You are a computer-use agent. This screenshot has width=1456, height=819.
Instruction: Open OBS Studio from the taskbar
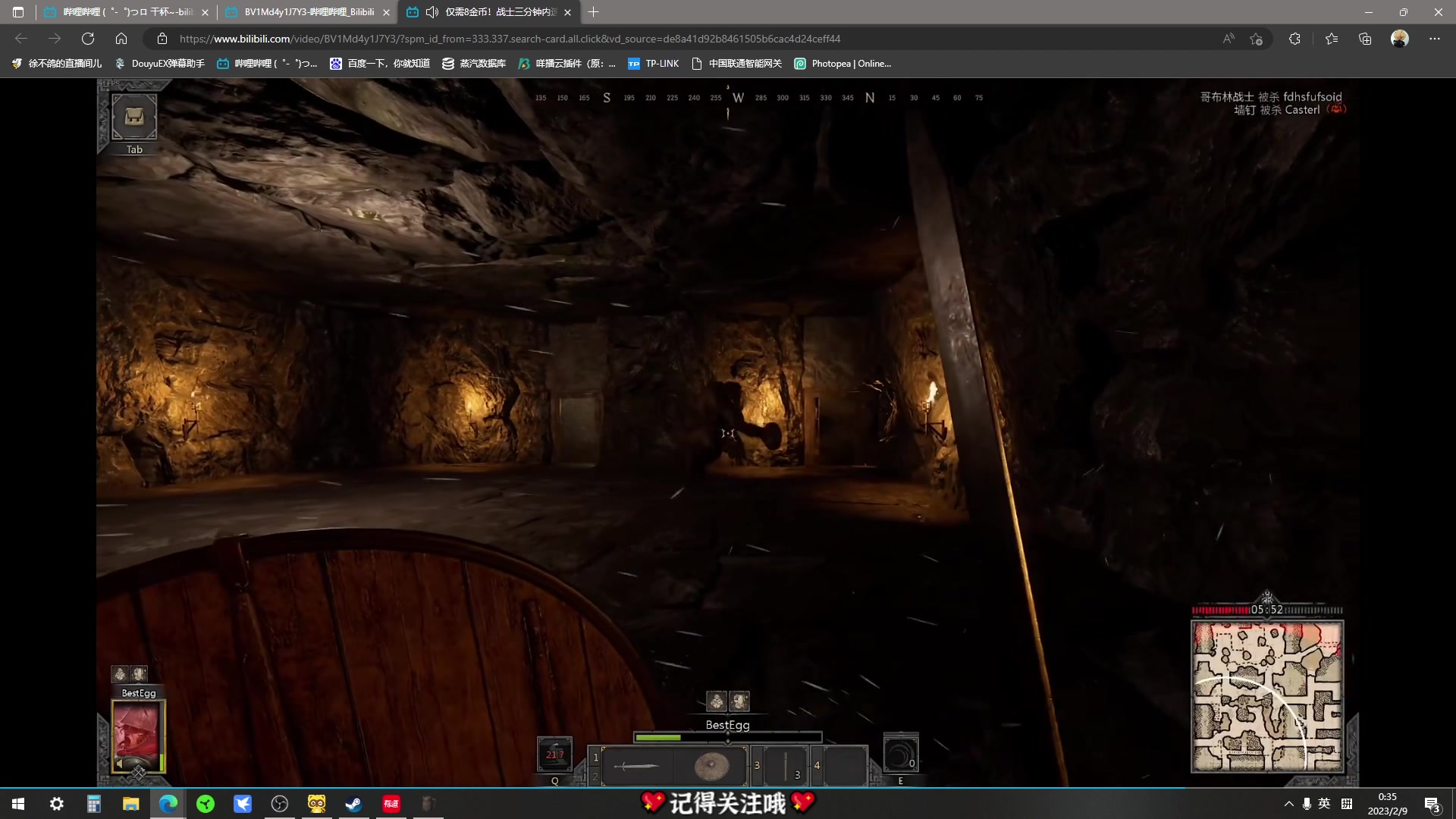point(279,804)
